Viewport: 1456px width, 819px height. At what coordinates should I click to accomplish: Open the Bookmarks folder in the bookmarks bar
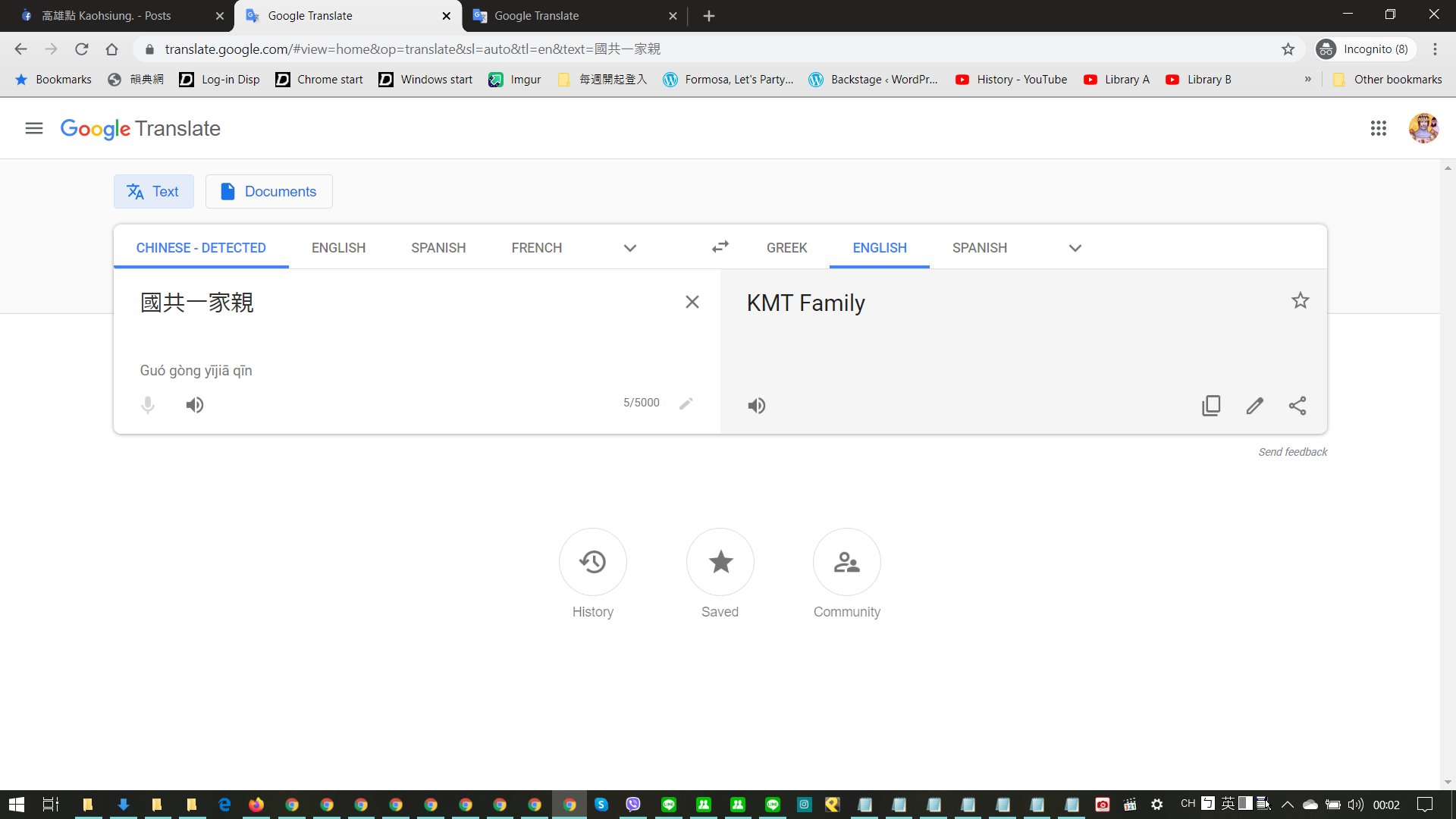click(53, 80)
